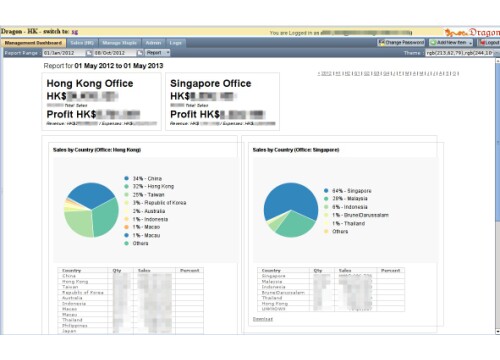Click the report start date field
This screenshot has height=360, width=500.
pyautogui.click(x=64, y=53)
